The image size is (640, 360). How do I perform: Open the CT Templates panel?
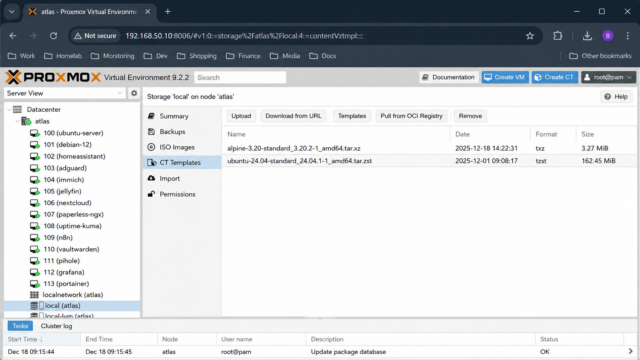pos(182,162)
